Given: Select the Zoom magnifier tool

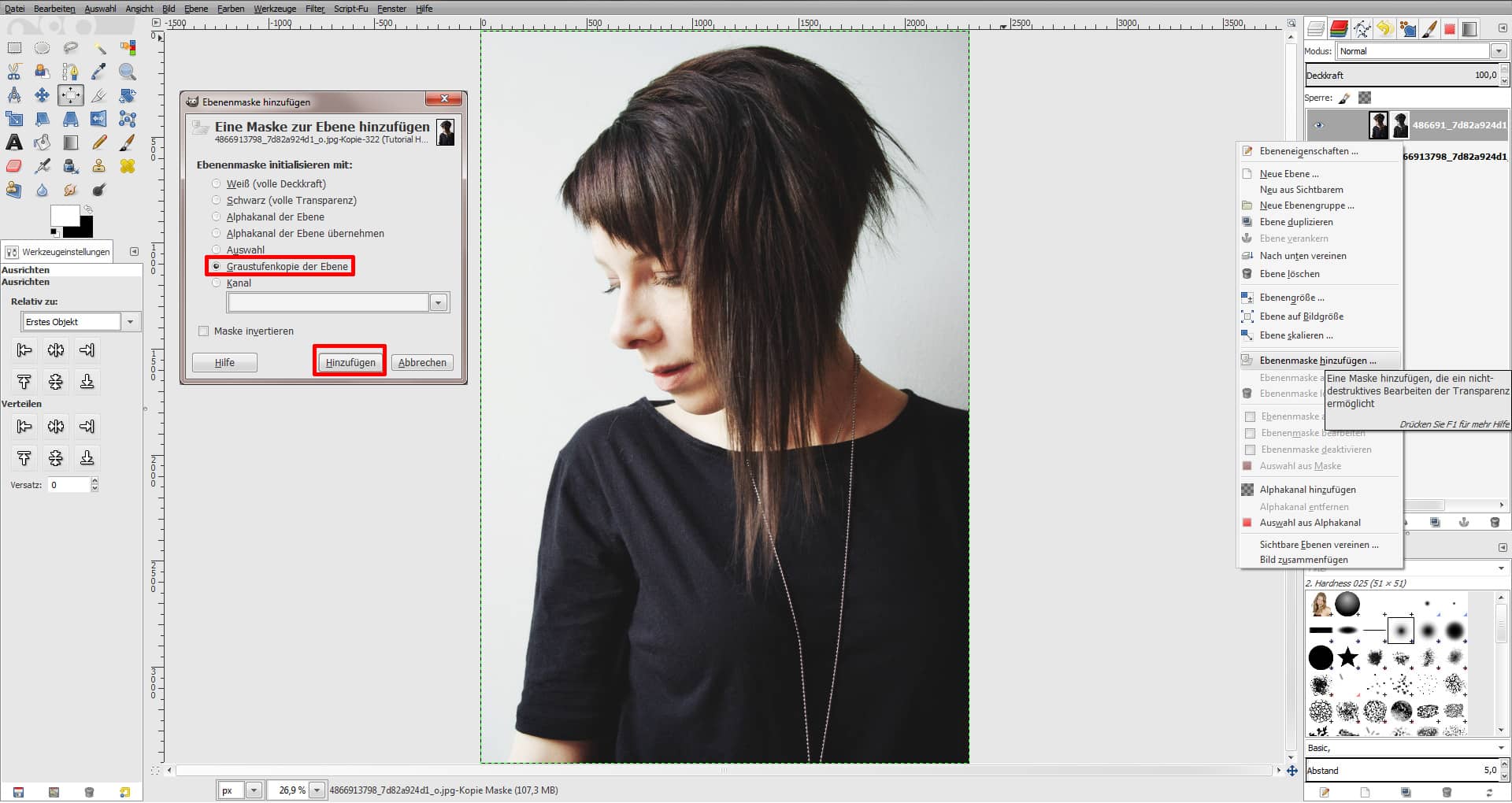Looking at the screenshot, I should tap(127, 72).
